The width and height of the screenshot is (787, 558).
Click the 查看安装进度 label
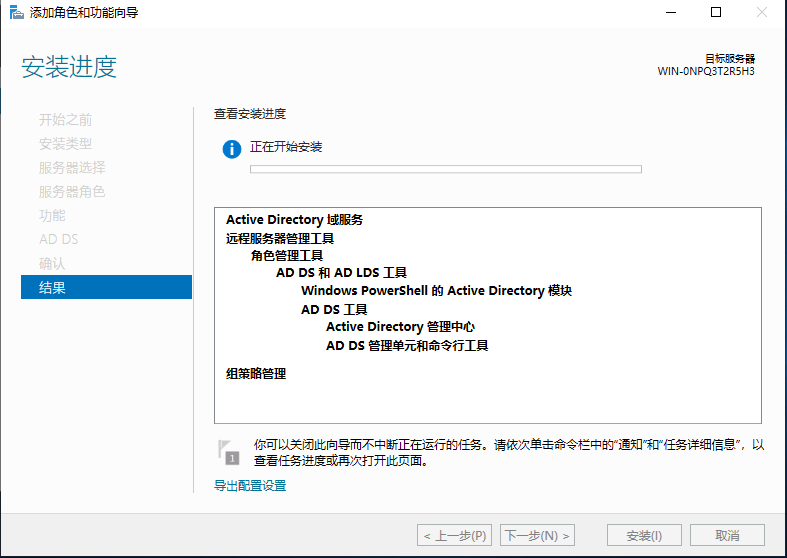pyautogui.click(x=250, y=114)
